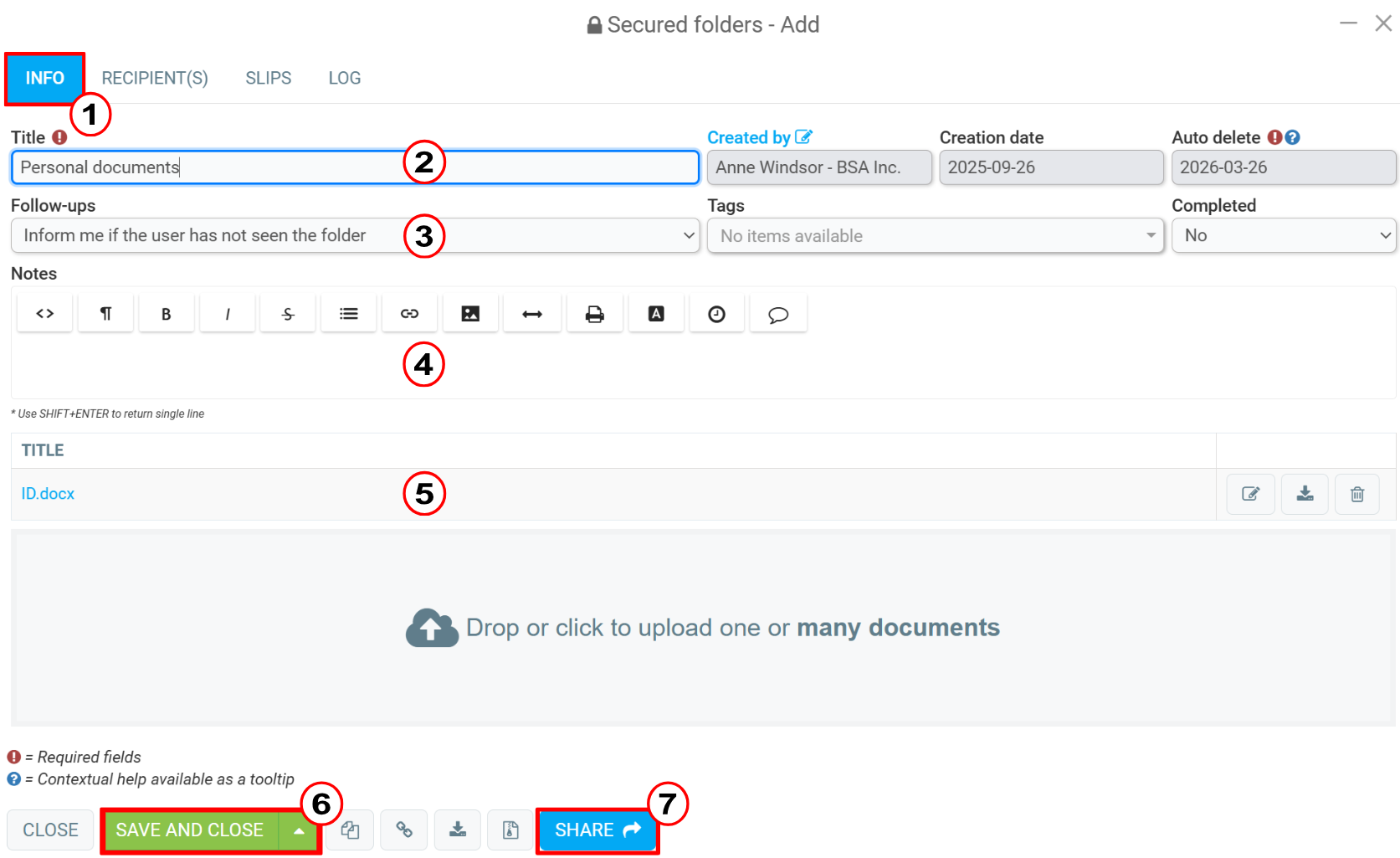Apply strikethrough formatting in Notes

[x=288, y=314]
